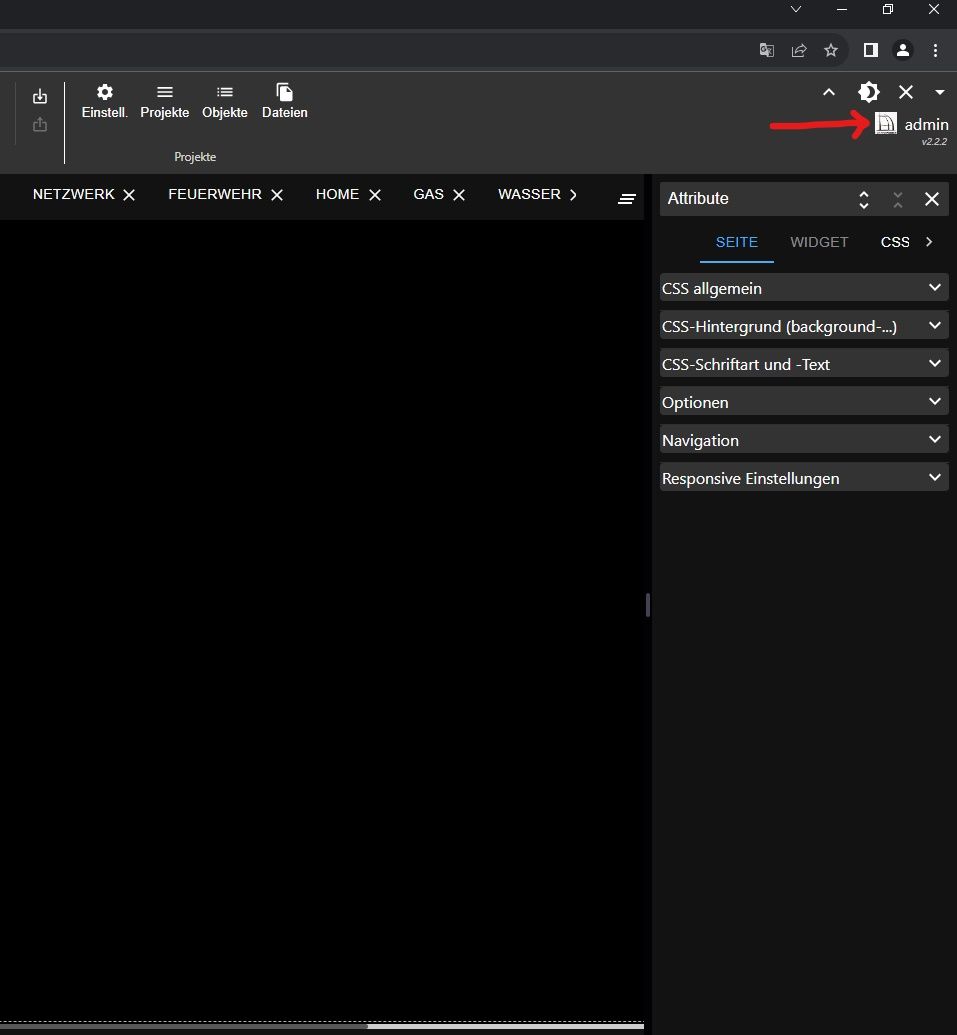The width and height of the screenshot is (957, 1035).
Task: Expand the Responsive Einstellungen section
Action: tap(804, 478)
